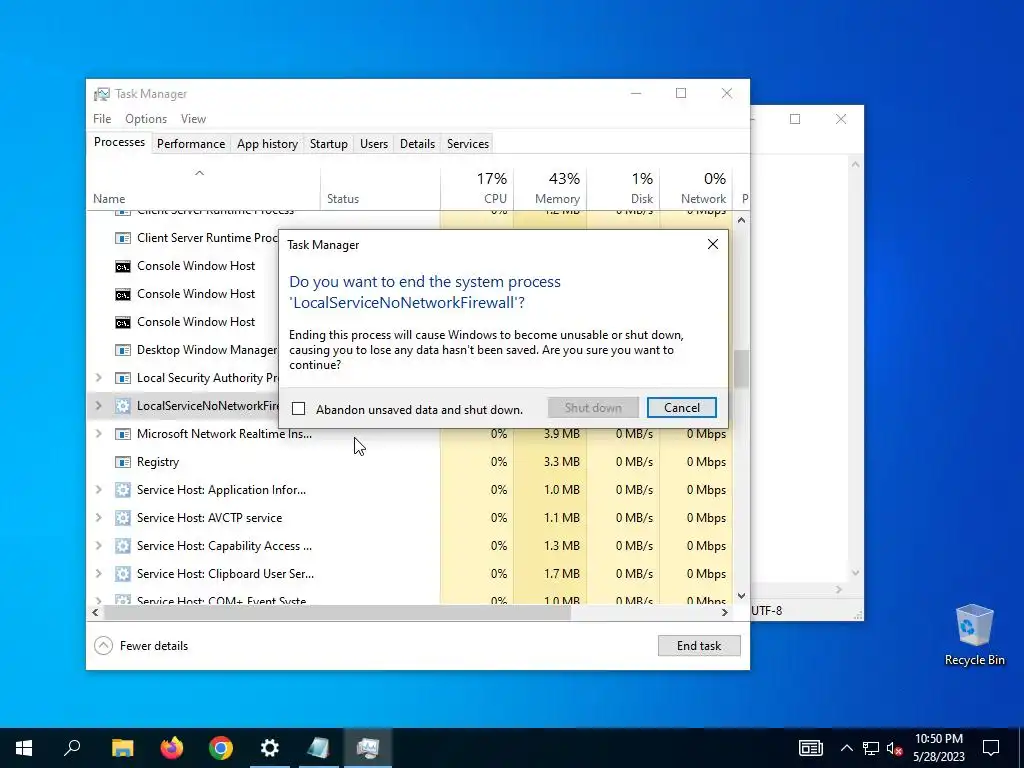Click Microsoft Network Realtime Inspection icon

click(123, 434)
